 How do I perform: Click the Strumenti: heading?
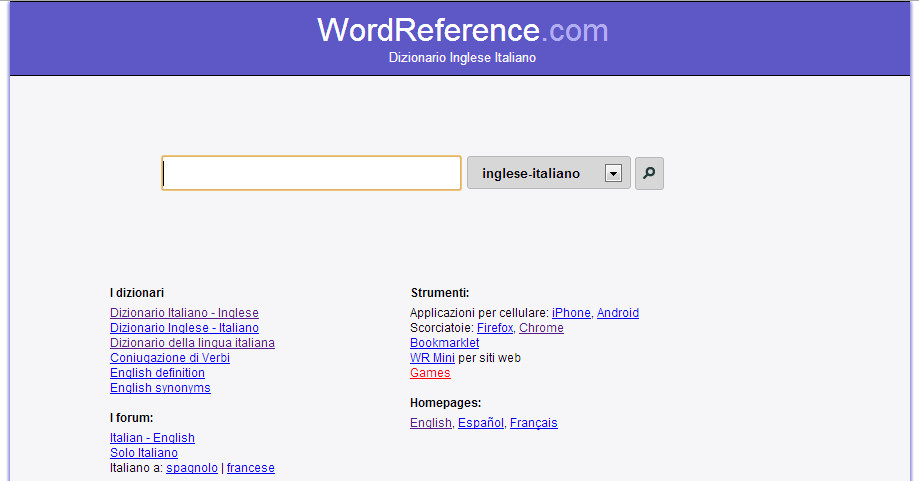[x=440, y=293]
